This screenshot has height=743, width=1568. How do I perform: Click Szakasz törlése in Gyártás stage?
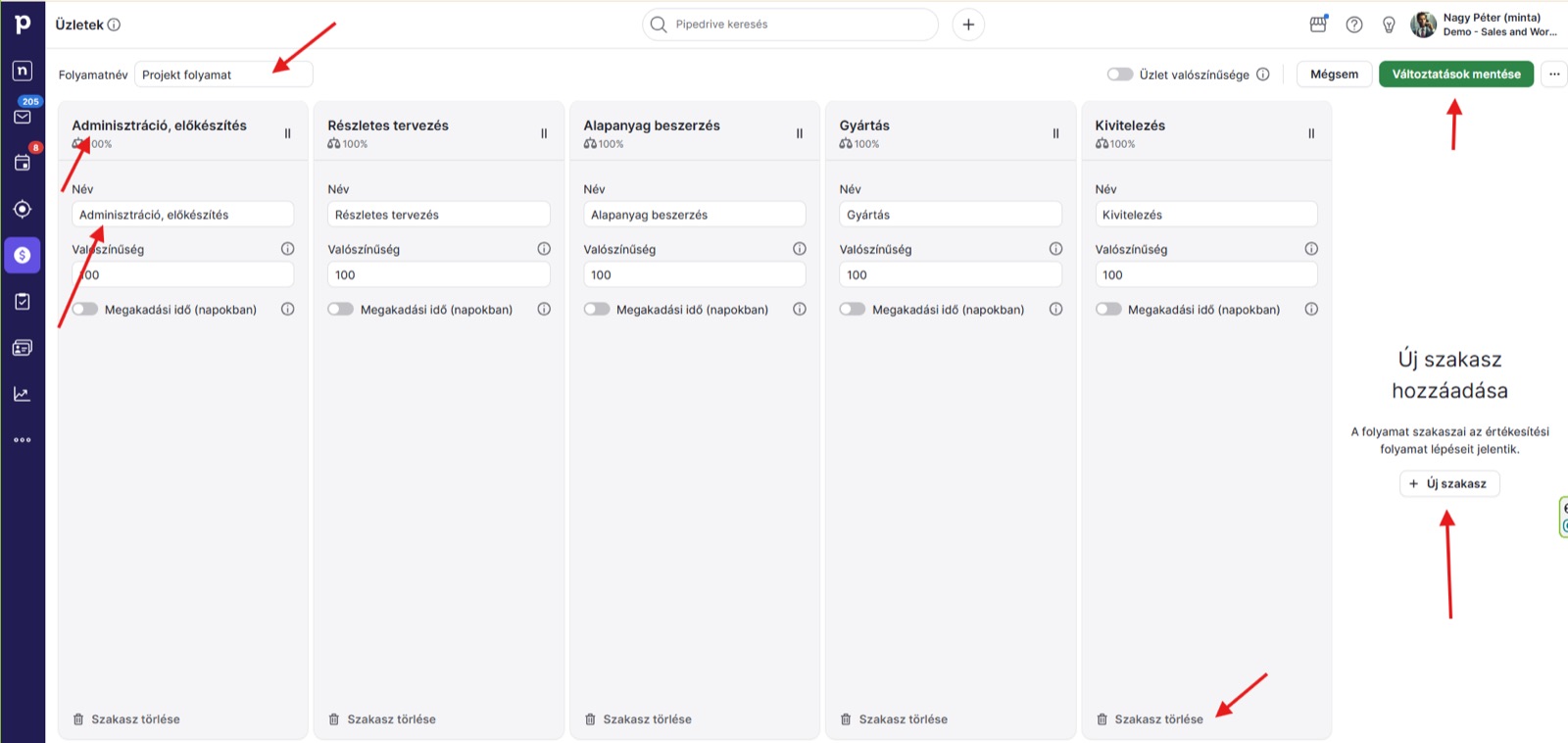(x=894, y=719)
